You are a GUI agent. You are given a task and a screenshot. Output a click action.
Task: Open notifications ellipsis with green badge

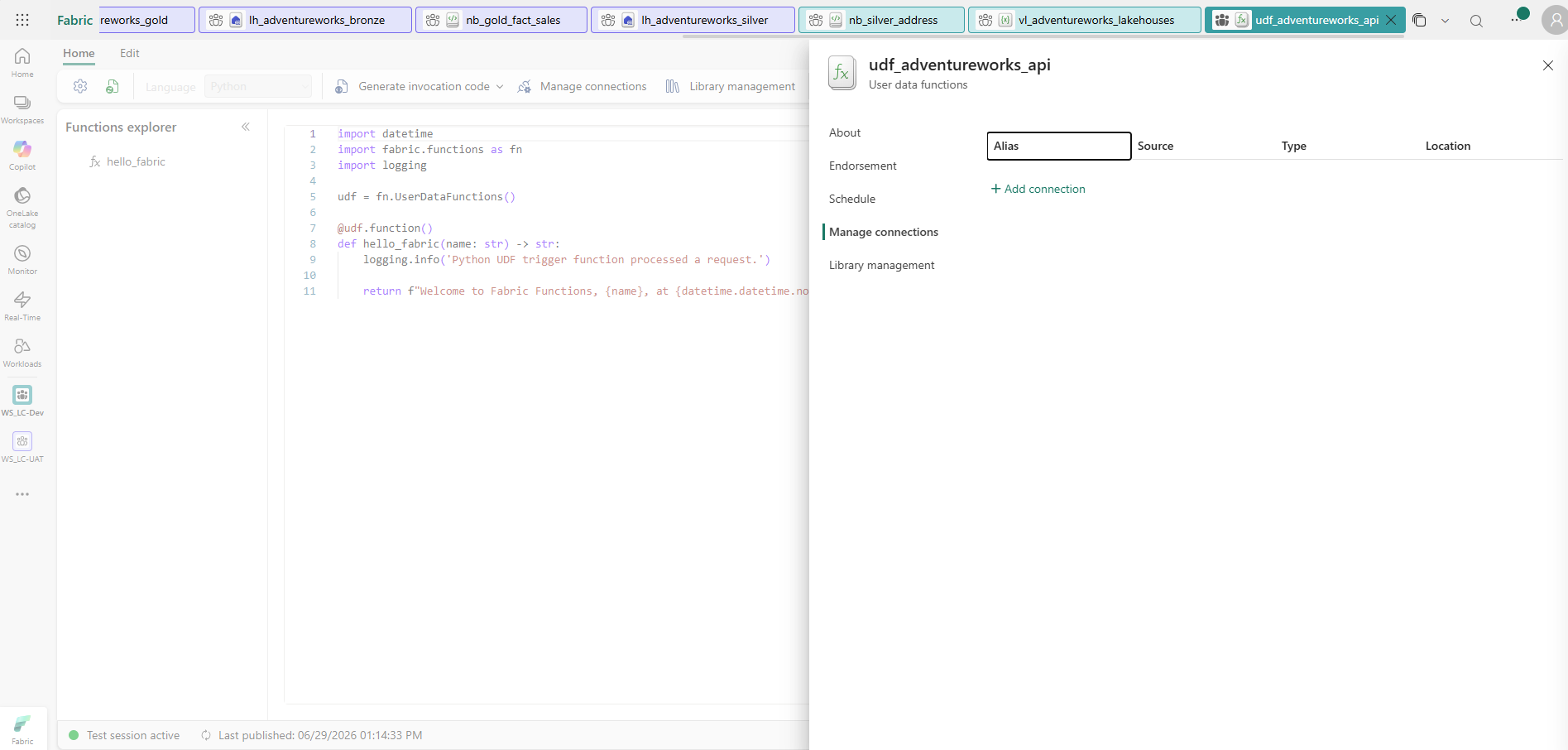(x=1518, y=17)
